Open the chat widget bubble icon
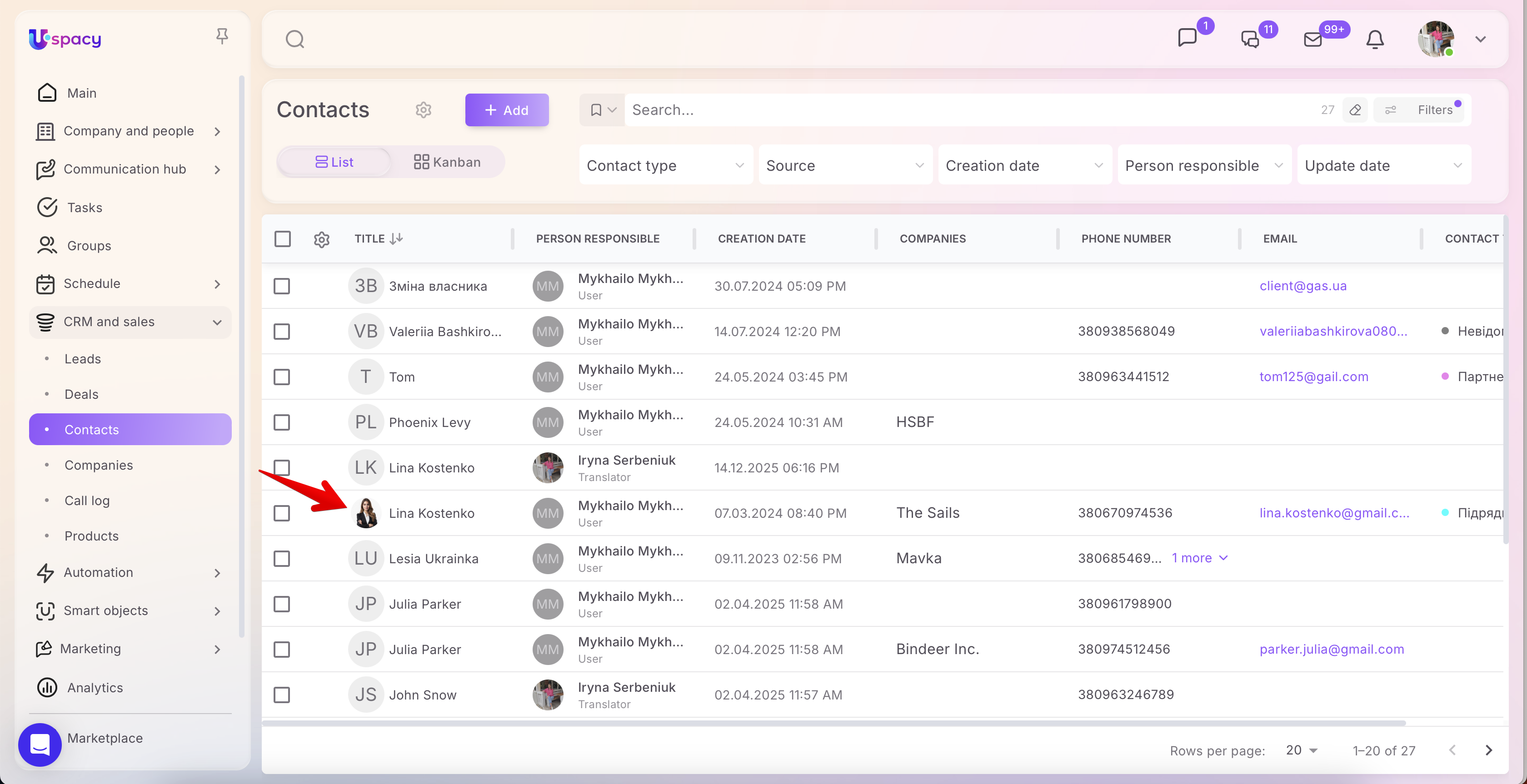 point(40,744)
